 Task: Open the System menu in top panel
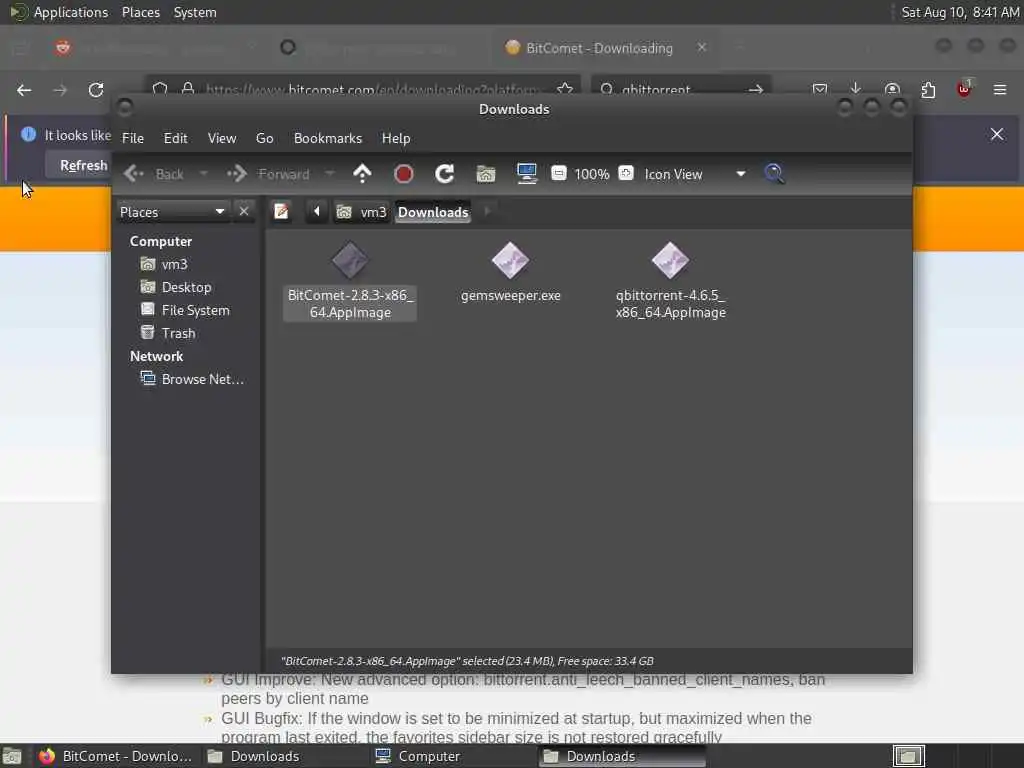(195, 12)
